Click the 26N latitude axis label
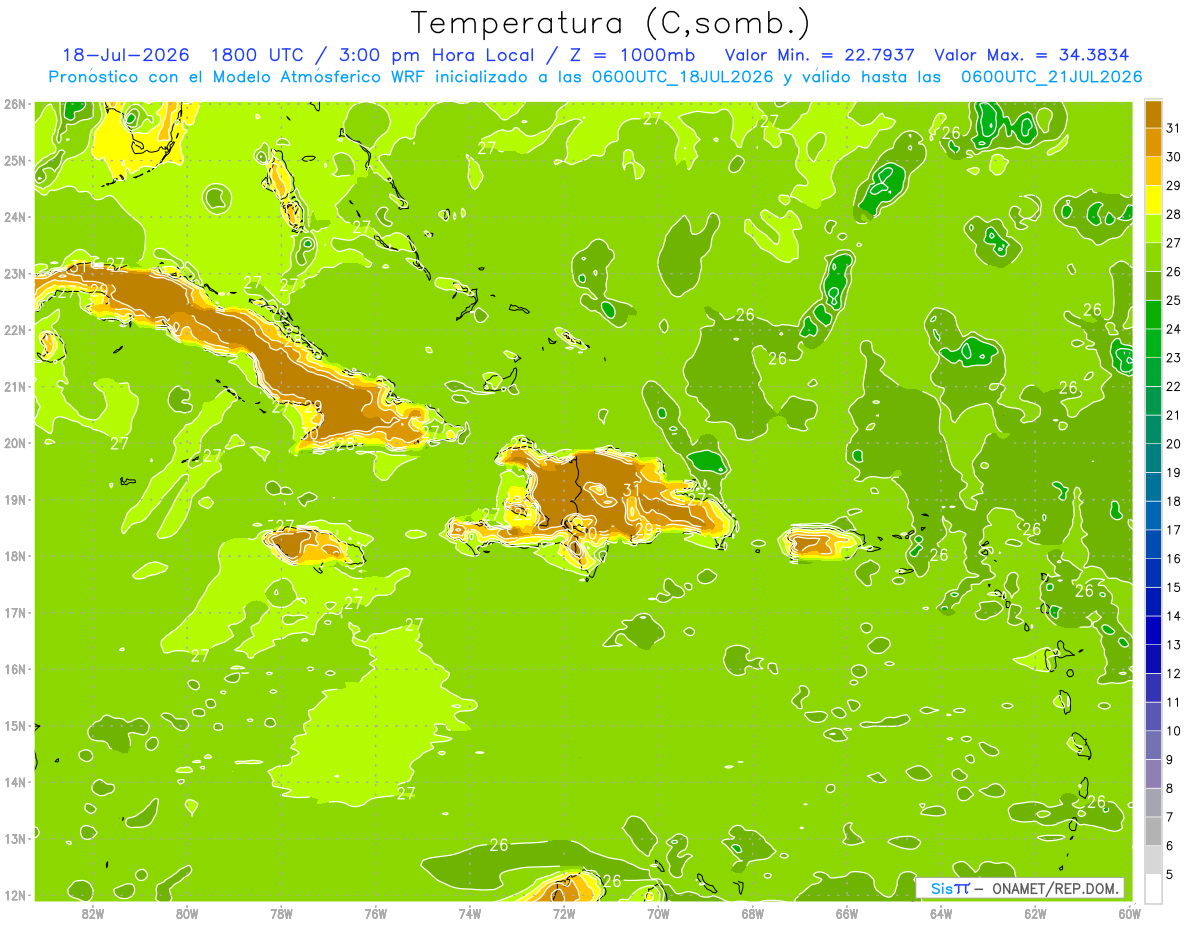The height and width of the screenshot is (927, 1200). click(14, 104)
